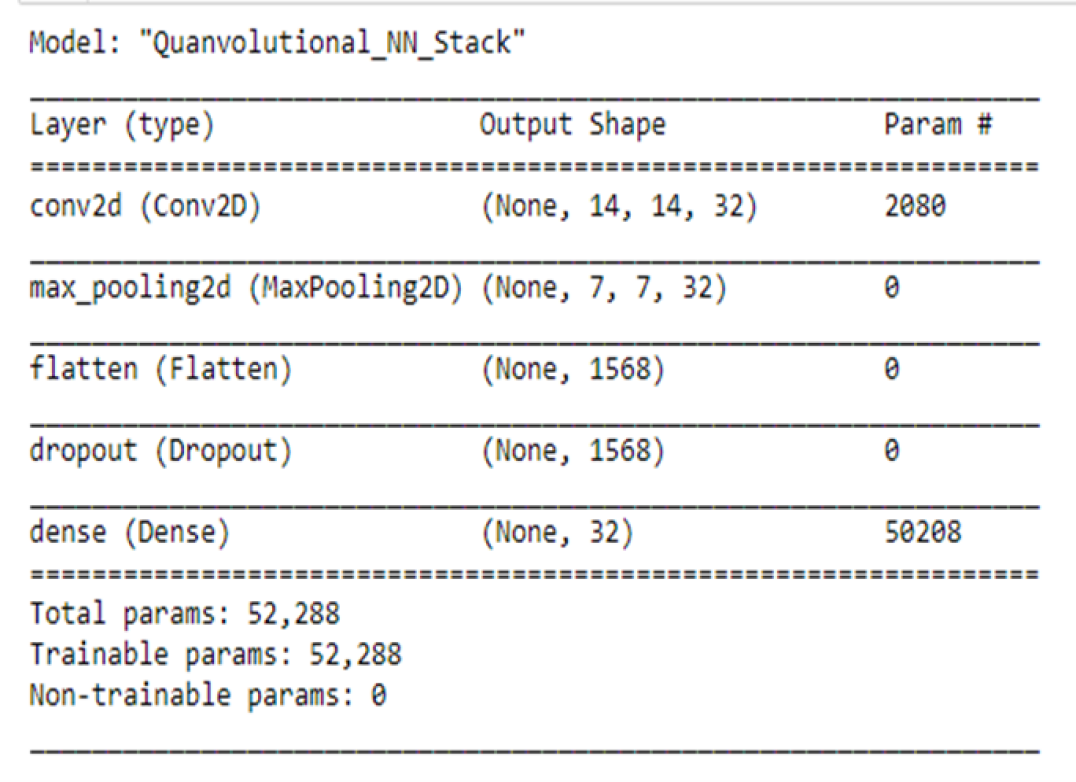Select the max_pooling2d (MaxPooling2D) layer name

[x=248, y=290]
